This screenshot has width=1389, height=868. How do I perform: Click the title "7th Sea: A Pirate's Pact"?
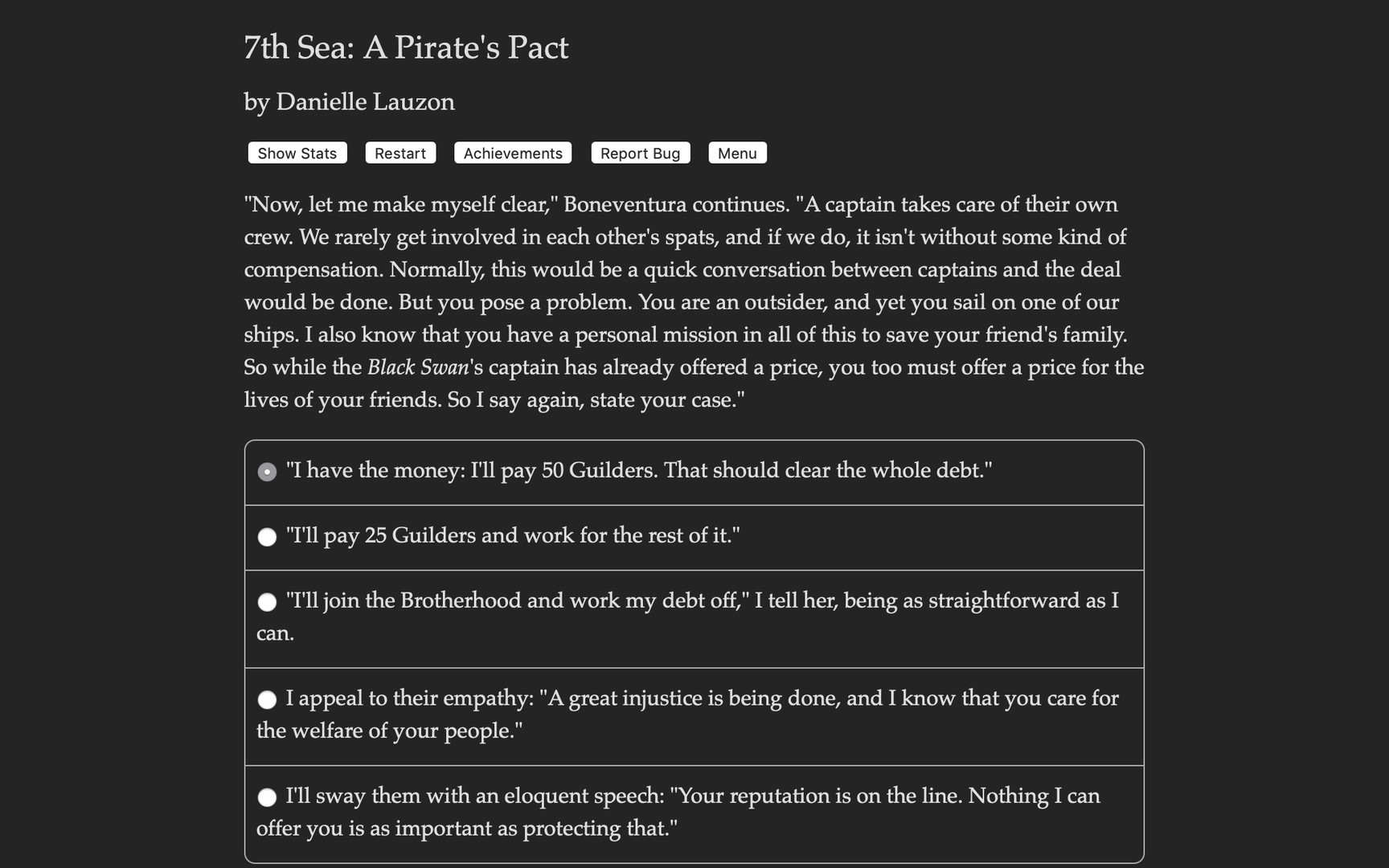pos(406,47)
